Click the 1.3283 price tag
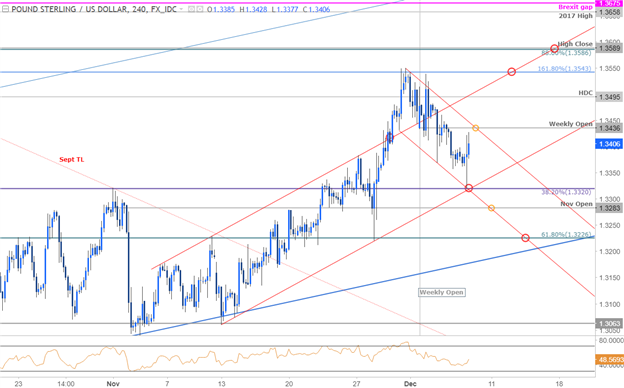Viewport: 624px width, 388px height. pos(609,207)
